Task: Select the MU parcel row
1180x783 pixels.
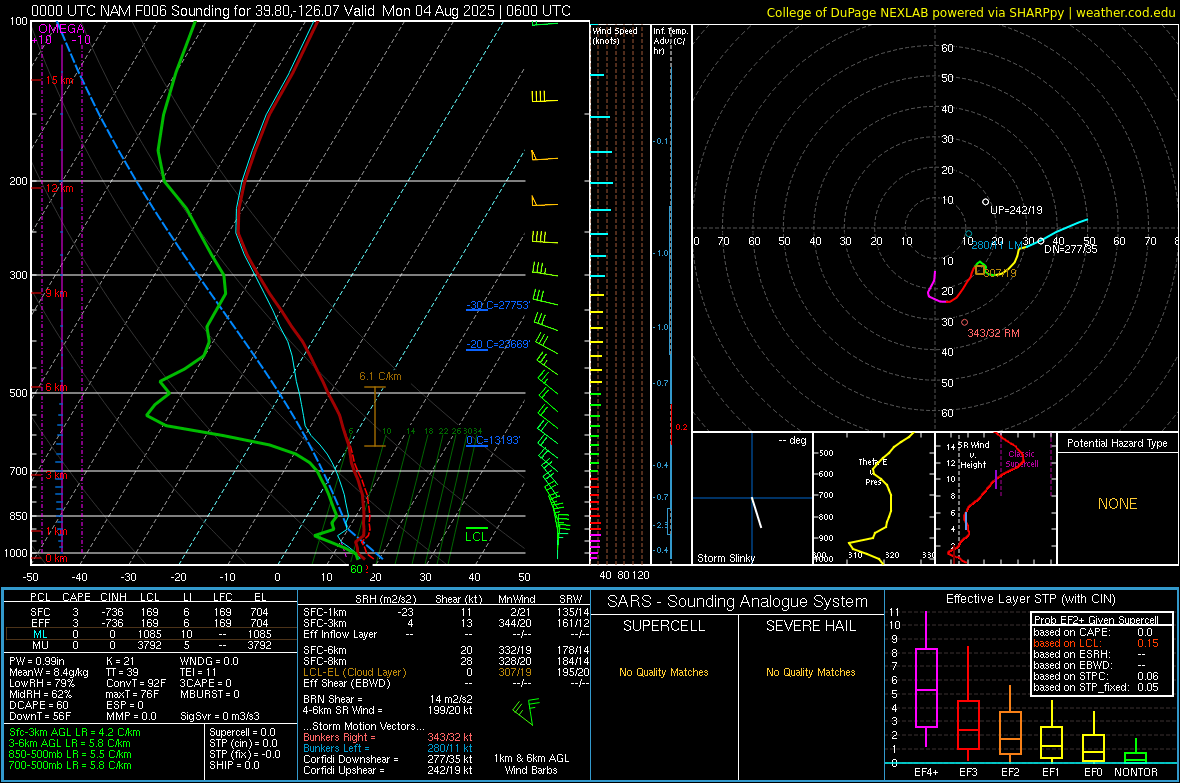Action: tap(151, 644)
